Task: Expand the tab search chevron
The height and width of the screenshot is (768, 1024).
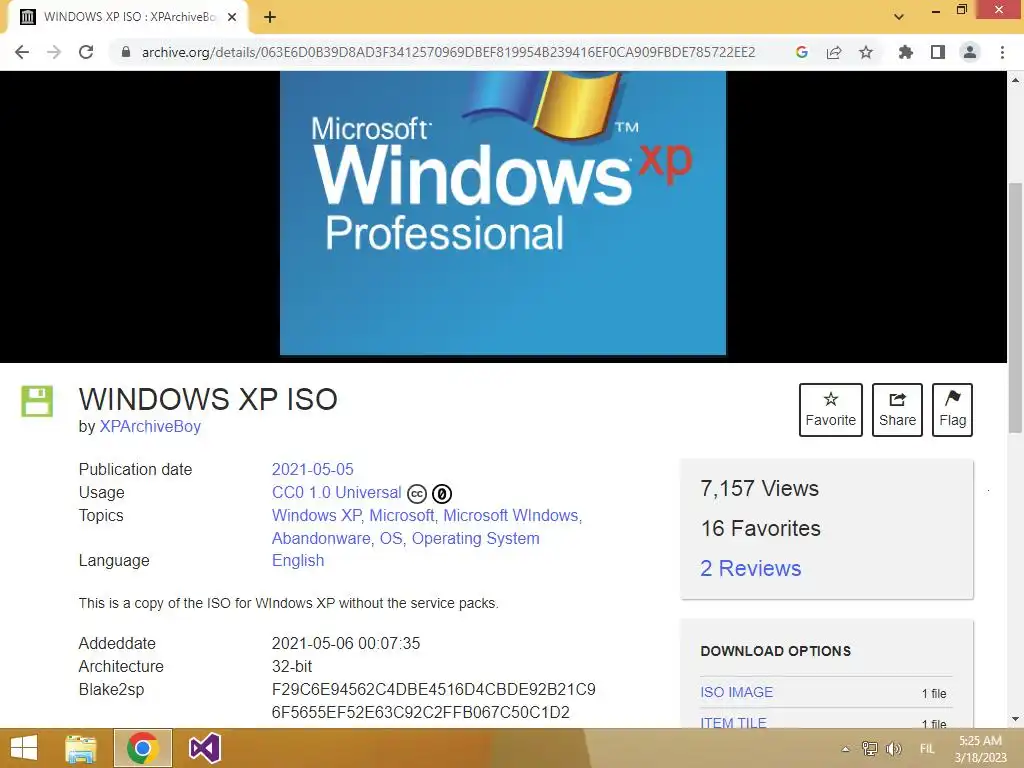Action: (899, 17)
